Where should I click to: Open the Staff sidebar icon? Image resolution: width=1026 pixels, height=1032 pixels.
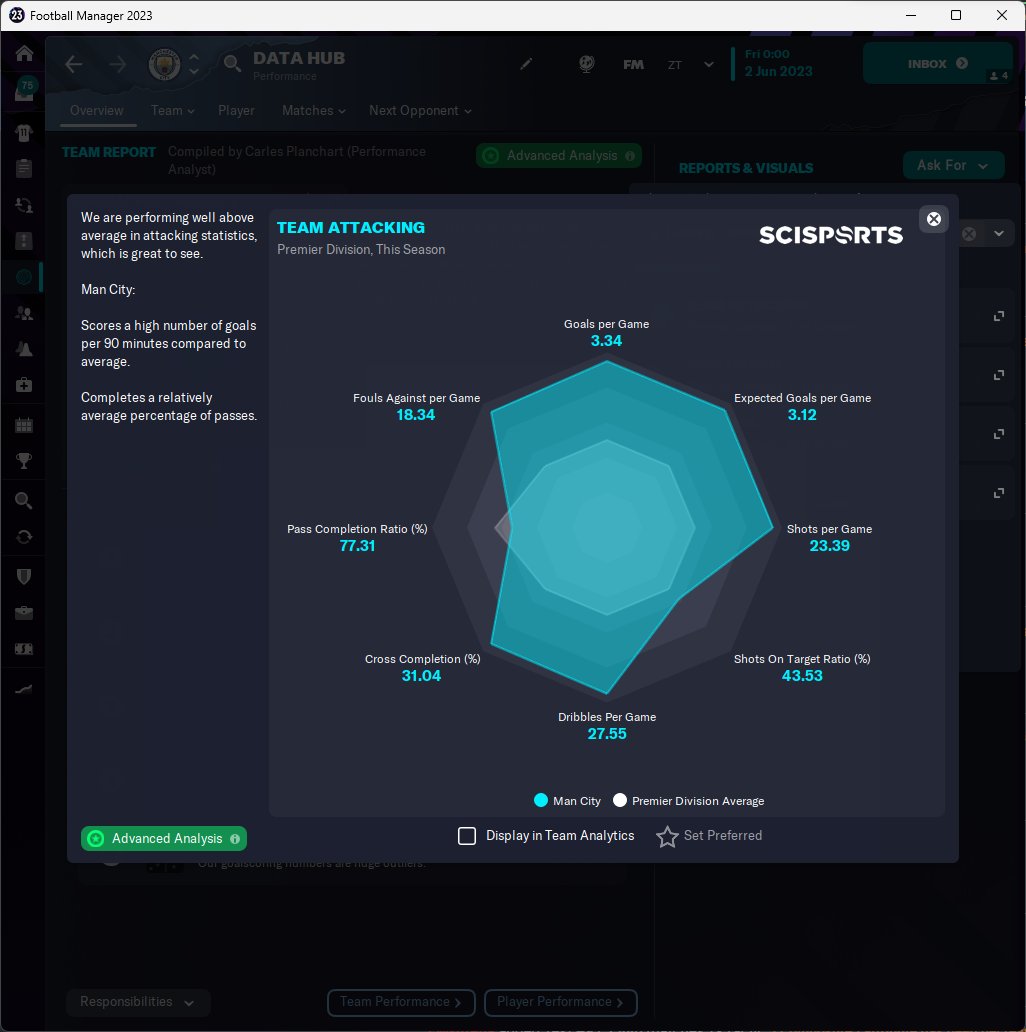tap(24, 313)
